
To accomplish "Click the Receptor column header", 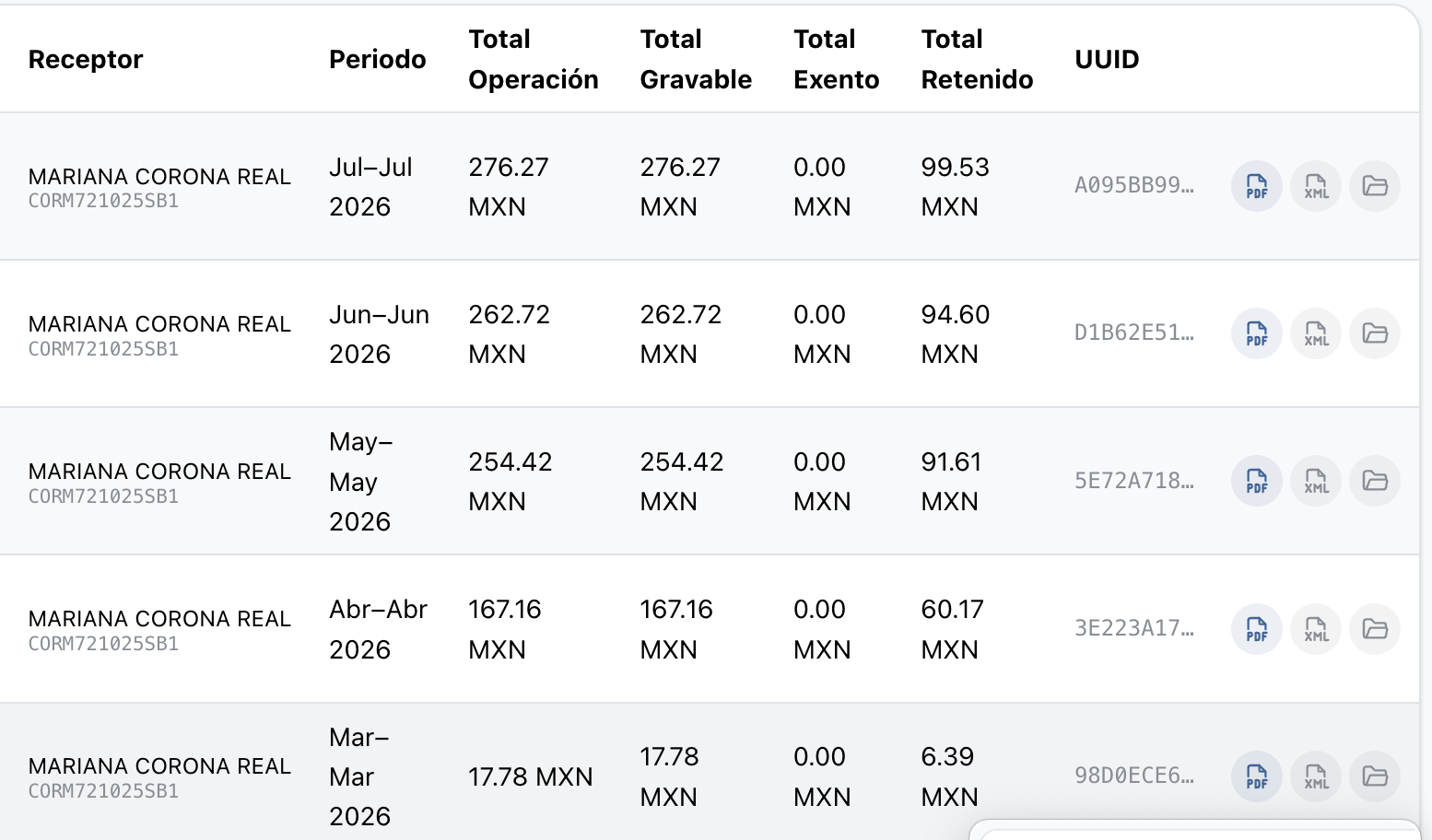I will click(x=86, y=59).
